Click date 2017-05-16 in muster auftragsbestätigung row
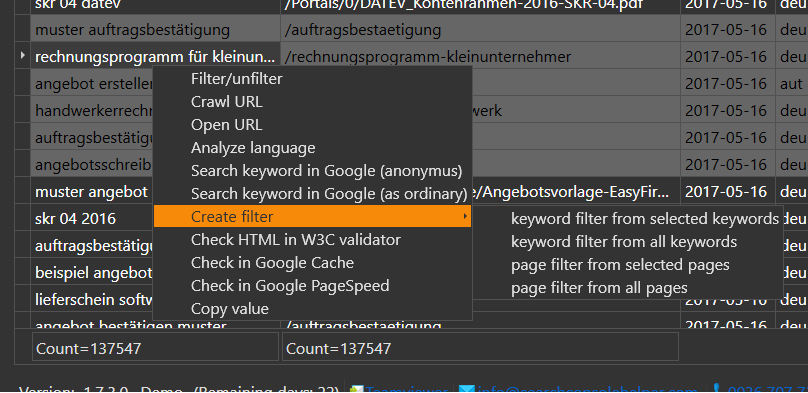The image size is (808, 393). 728,30
